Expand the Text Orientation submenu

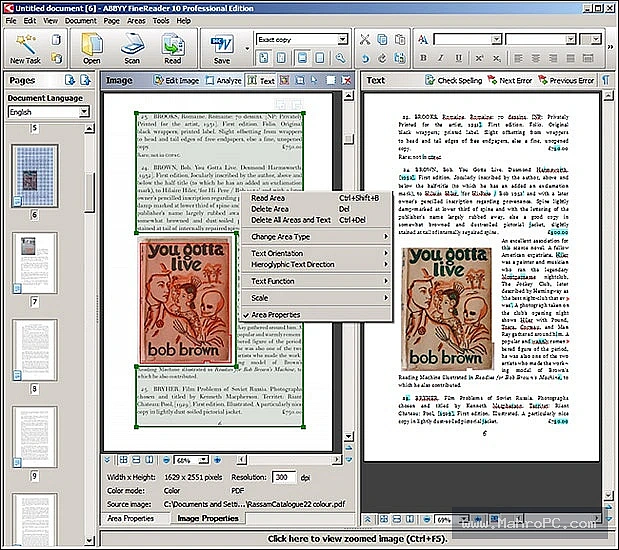point(317,253)
